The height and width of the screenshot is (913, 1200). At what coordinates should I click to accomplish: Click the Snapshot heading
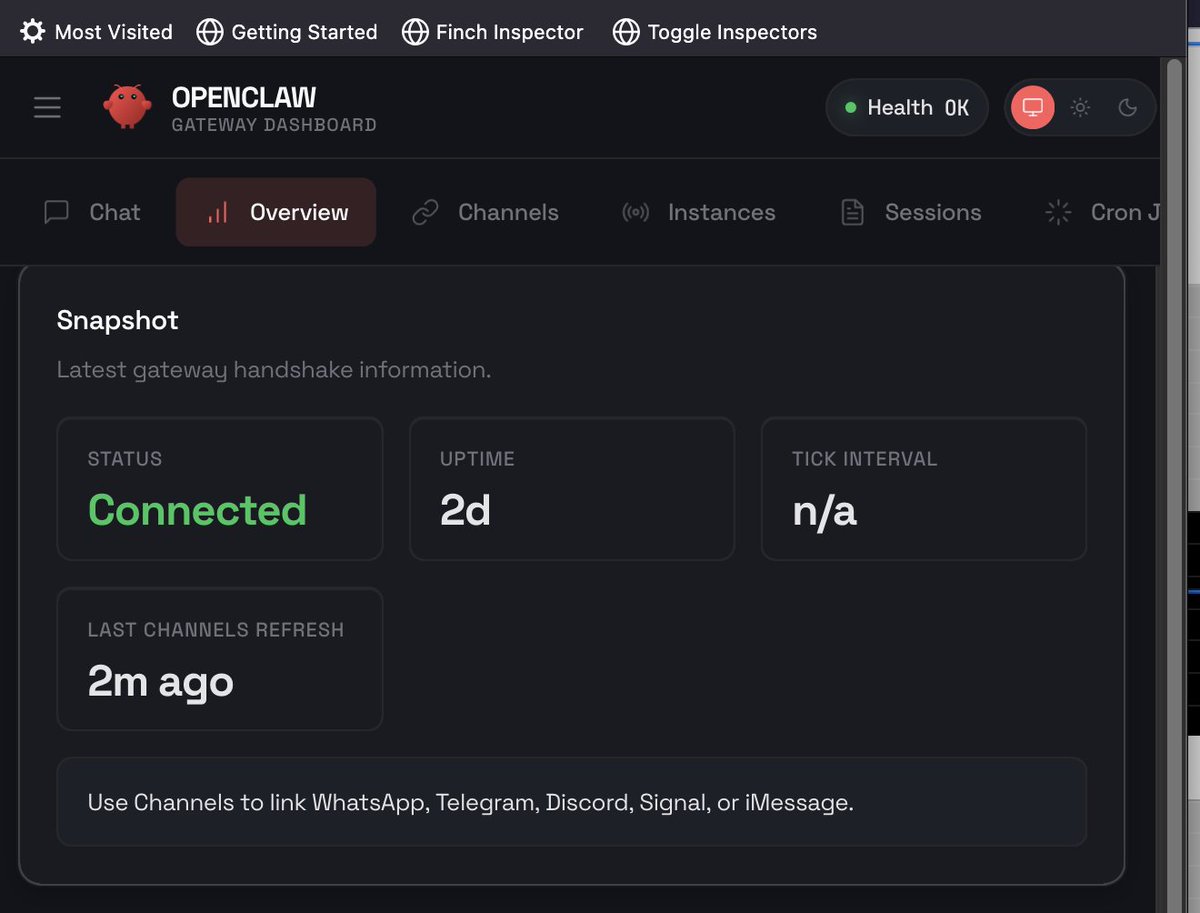point(117,320)
